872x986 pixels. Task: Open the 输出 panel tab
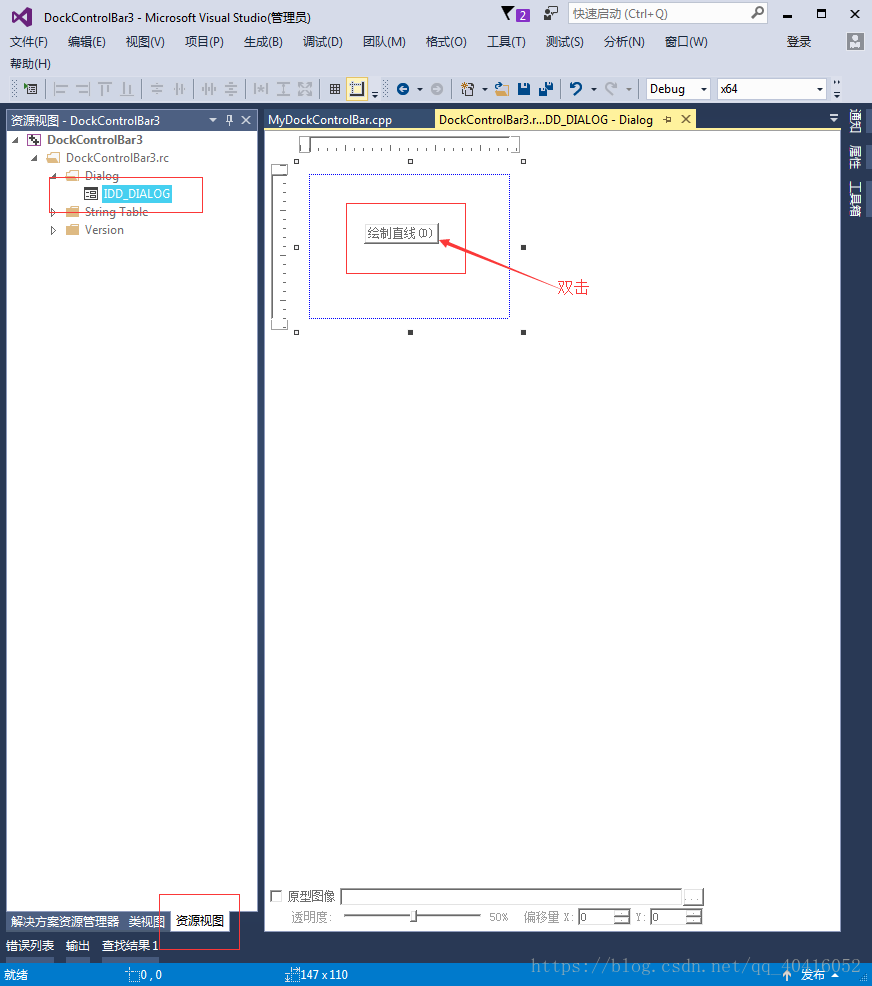tap(78, 946)
